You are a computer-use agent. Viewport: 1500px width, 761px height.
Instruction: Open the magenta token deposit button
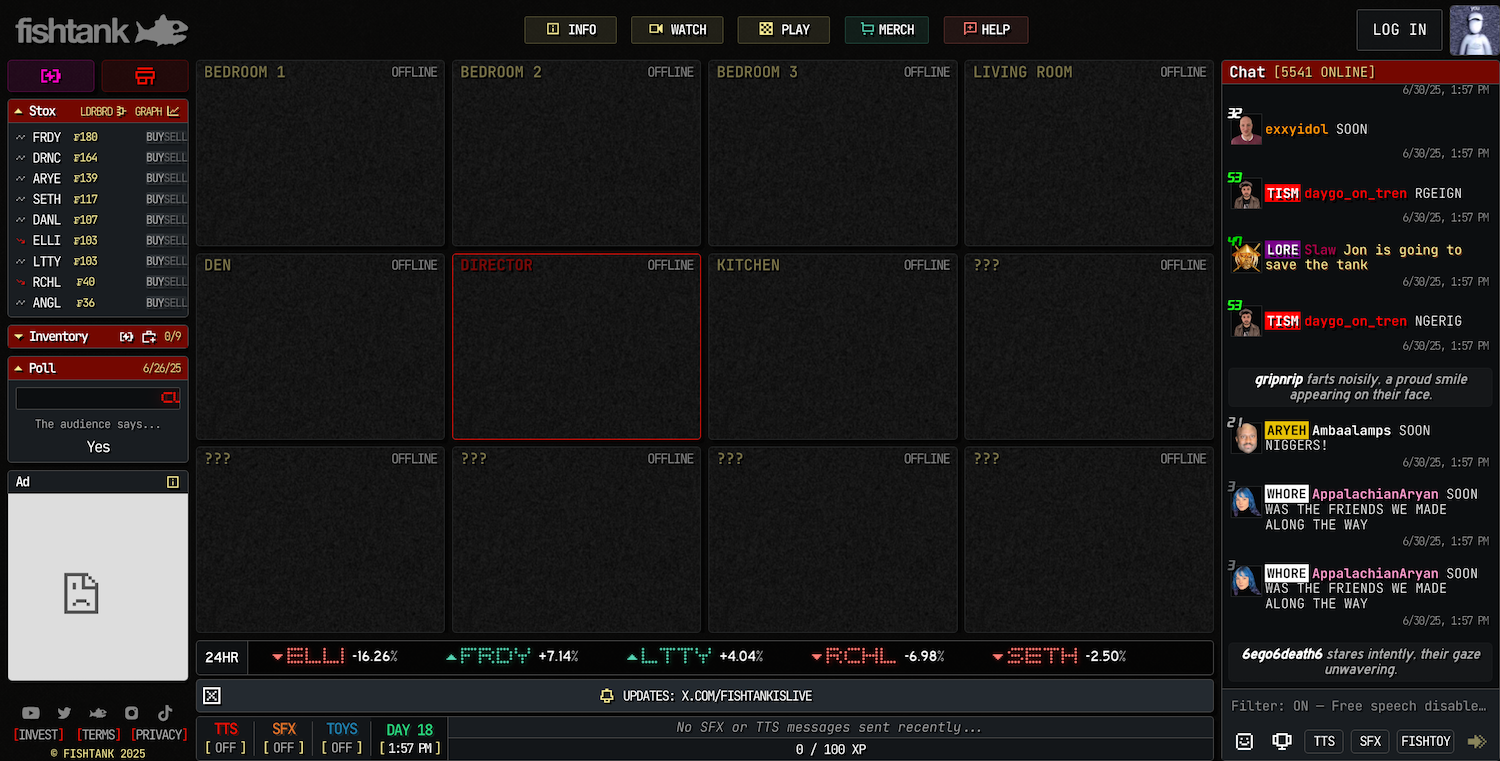coord(51,76)
